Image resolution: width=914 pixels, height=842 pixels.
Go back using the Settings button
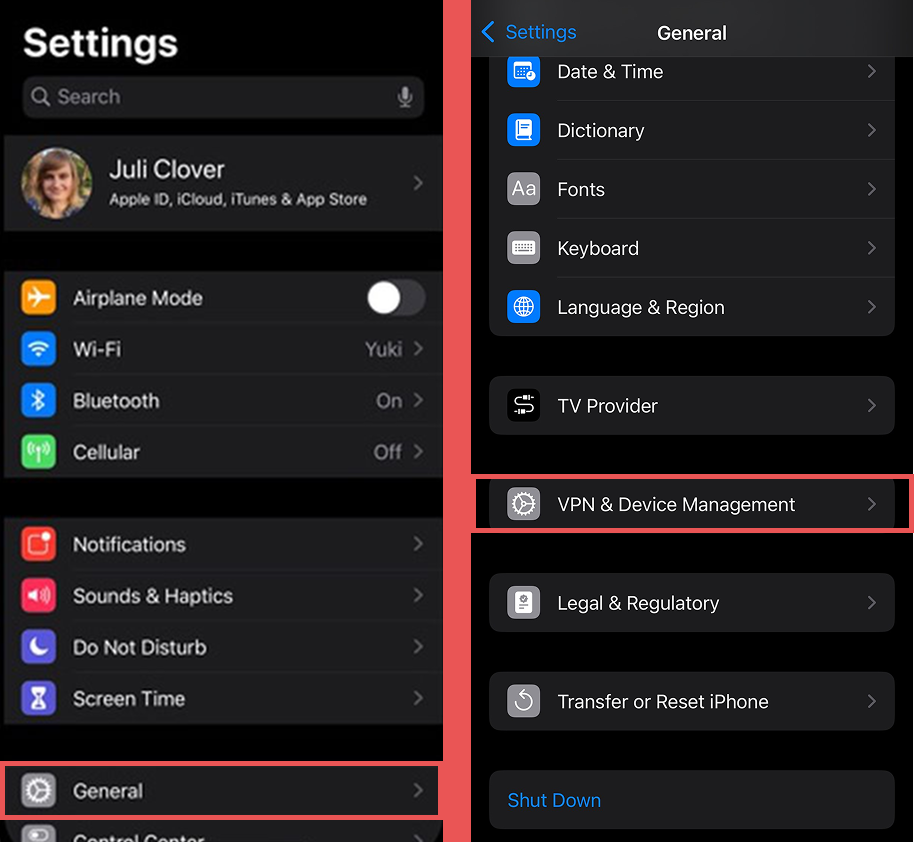529,33
